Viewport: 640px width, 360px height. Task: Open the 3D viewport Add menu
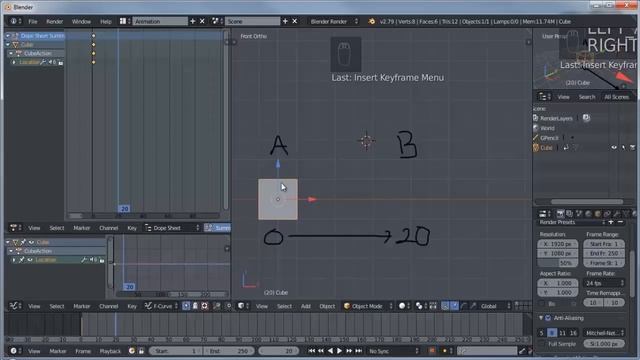click(x=306, y=306)
